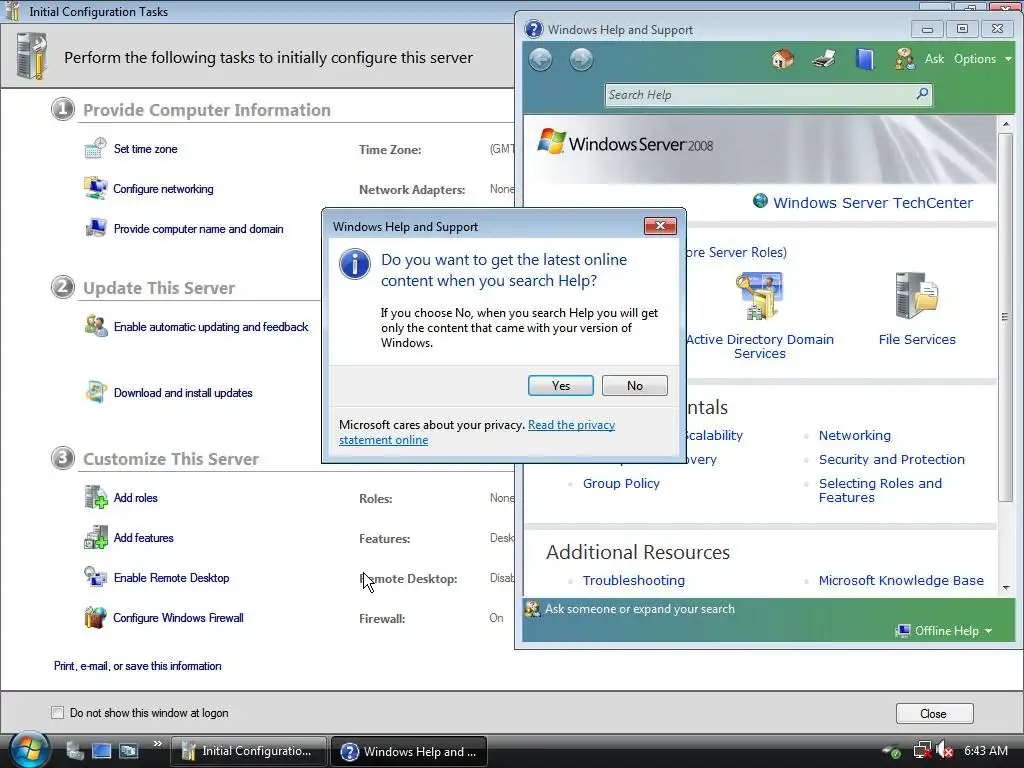Click the Add features icon
Viewport: 1024px width, 768px height.
(95, 537)
